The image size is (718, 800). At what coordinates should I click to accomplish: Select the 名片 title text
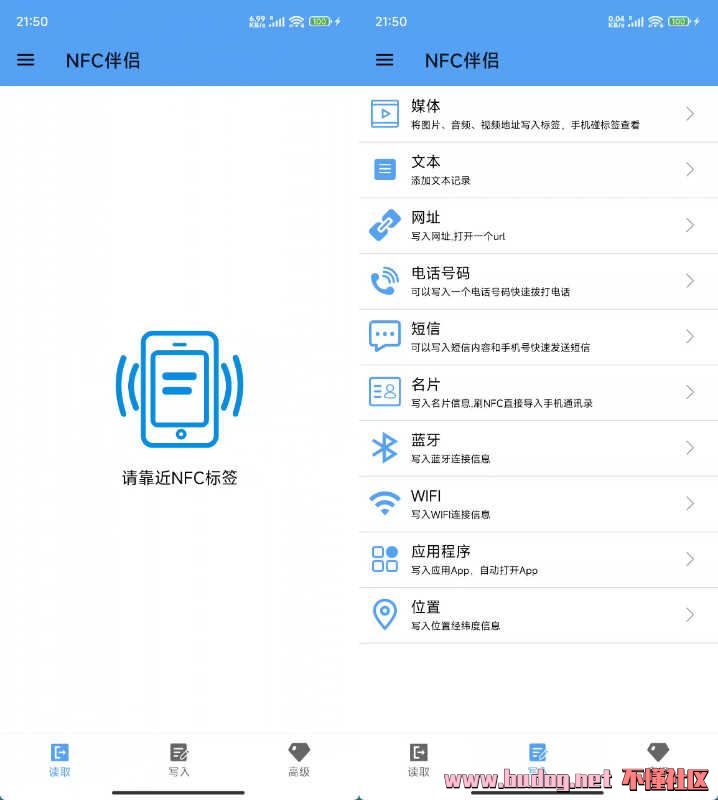point(426,384)
